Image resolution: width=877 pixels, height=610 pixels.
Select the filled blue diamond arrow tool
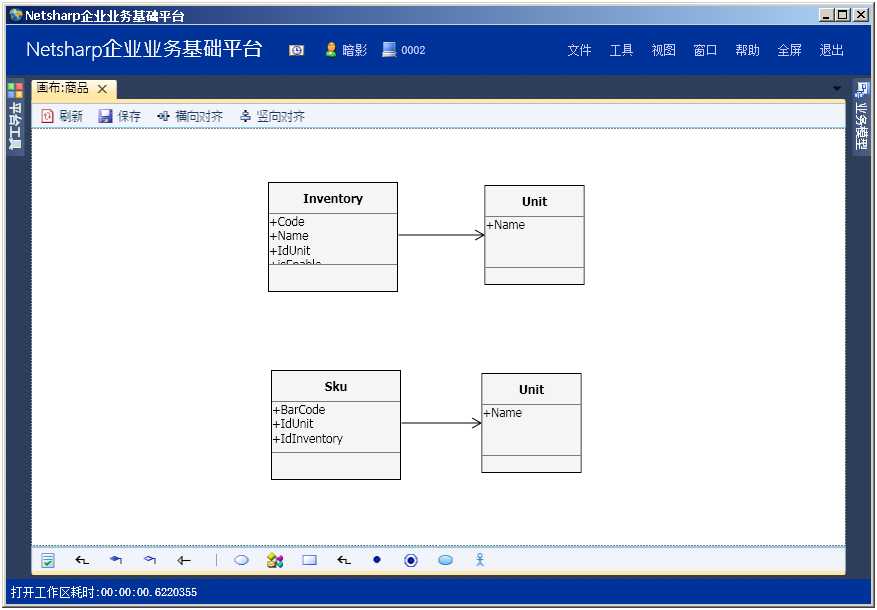tap(116, 560)
